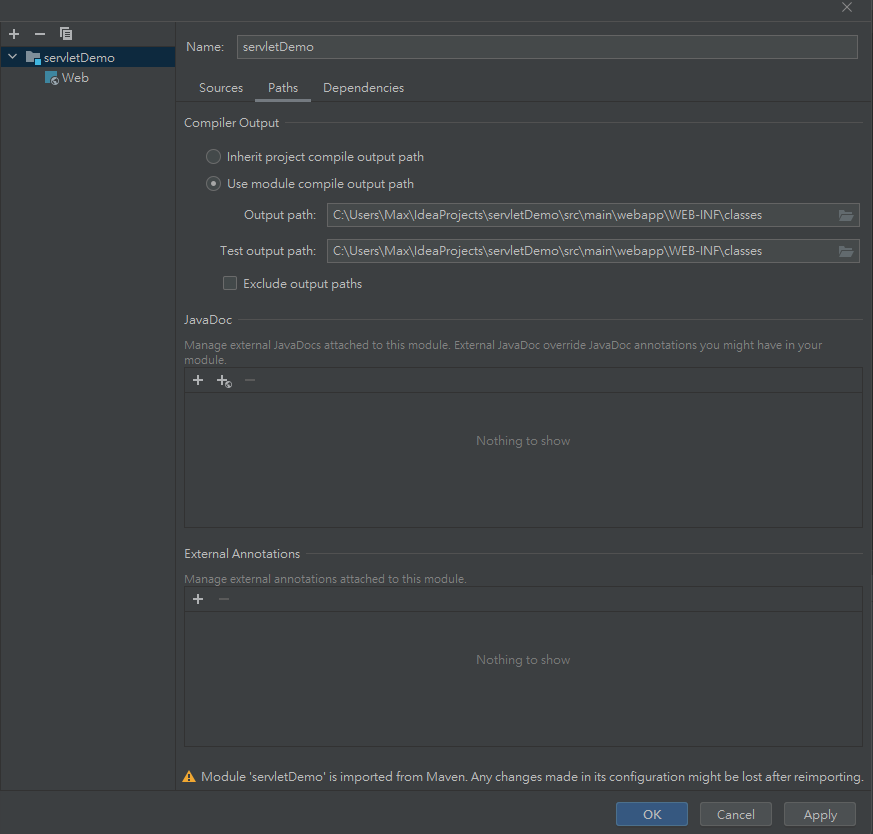Click the OK button

coord(651,814)
